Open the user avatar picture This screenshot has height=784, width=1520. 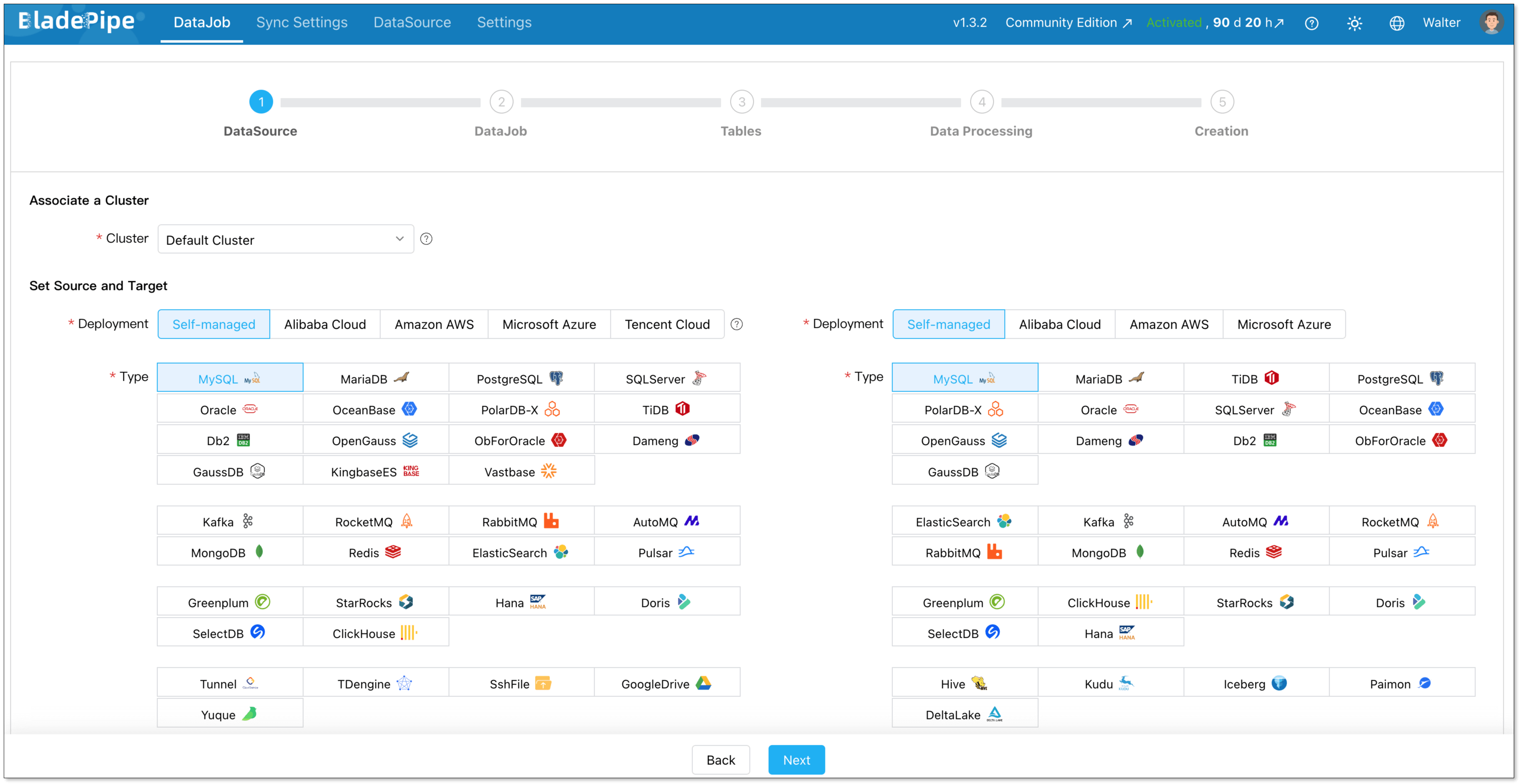click(x=1491, y=22)
